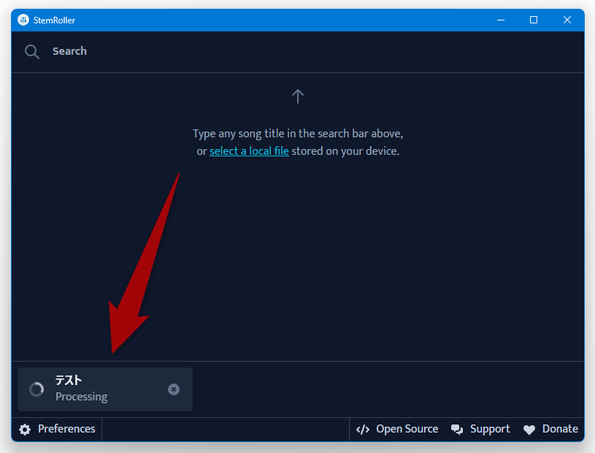The width and height of the screenshot is (595, 453).
Task: Open the Open Source link
Action: pos(397,429)
